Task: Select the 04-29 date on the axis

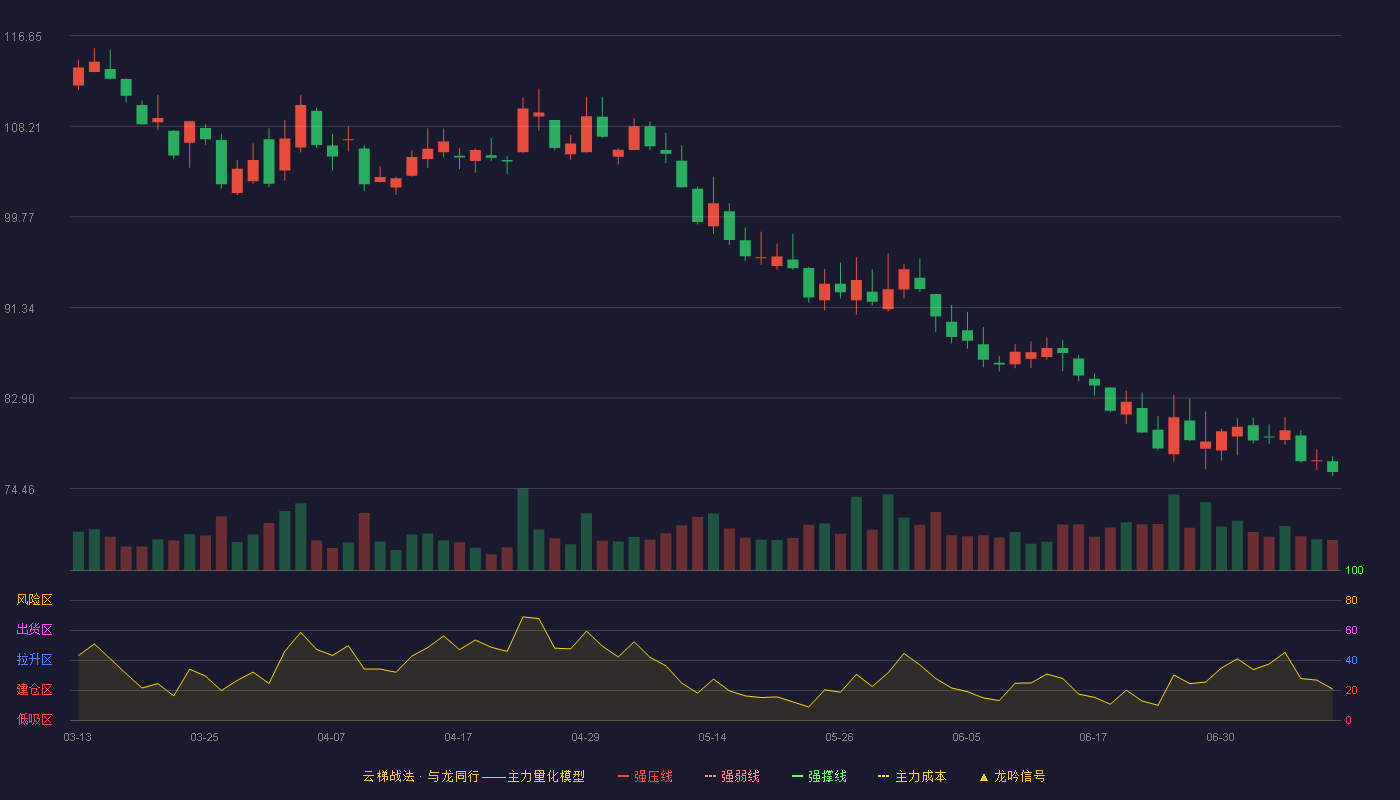Action: tap(585, 737)
